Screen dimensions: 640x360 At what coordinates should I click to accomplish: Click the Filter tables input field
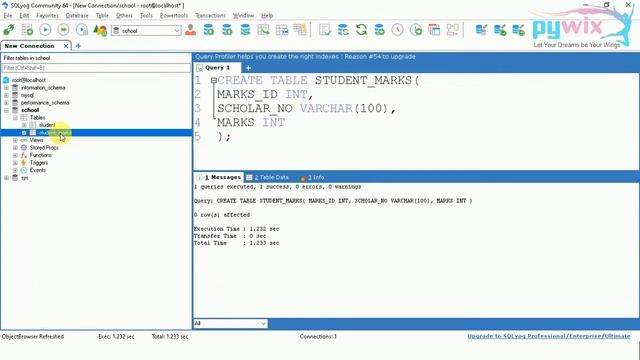[x=96, y=68]
